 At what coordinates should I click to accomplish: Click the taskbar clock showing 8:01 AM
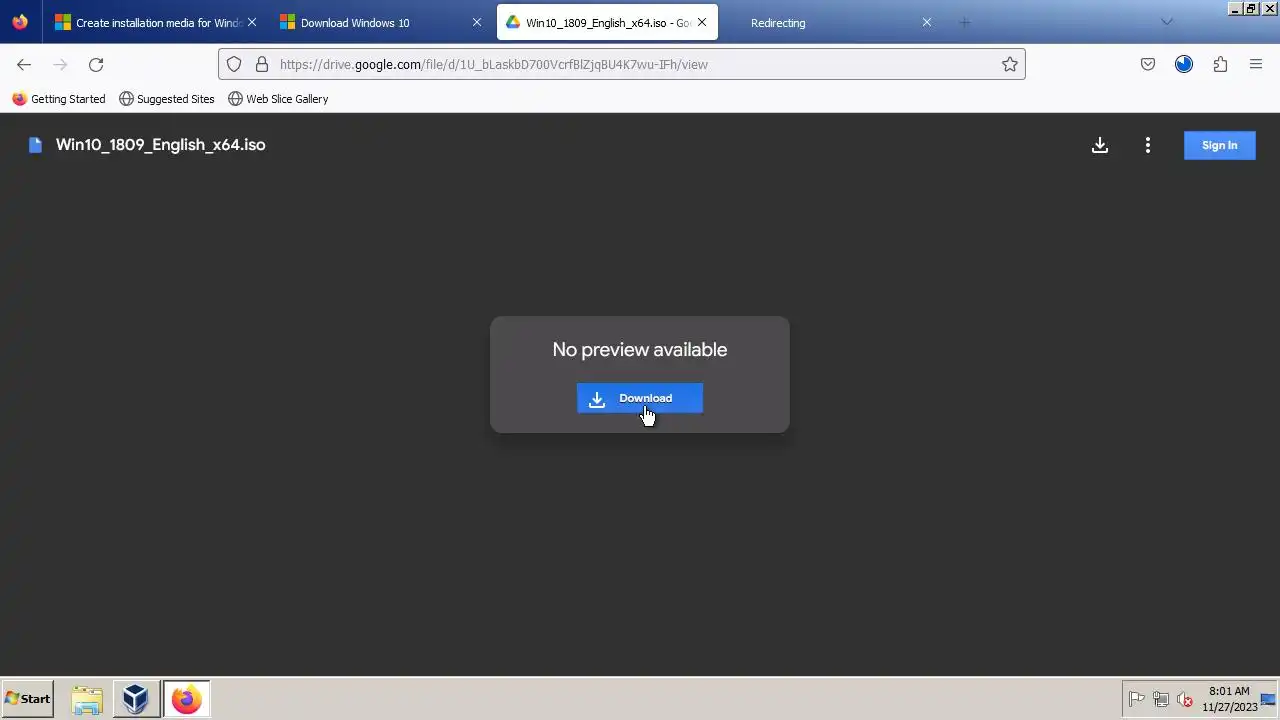coord(1230,699)
